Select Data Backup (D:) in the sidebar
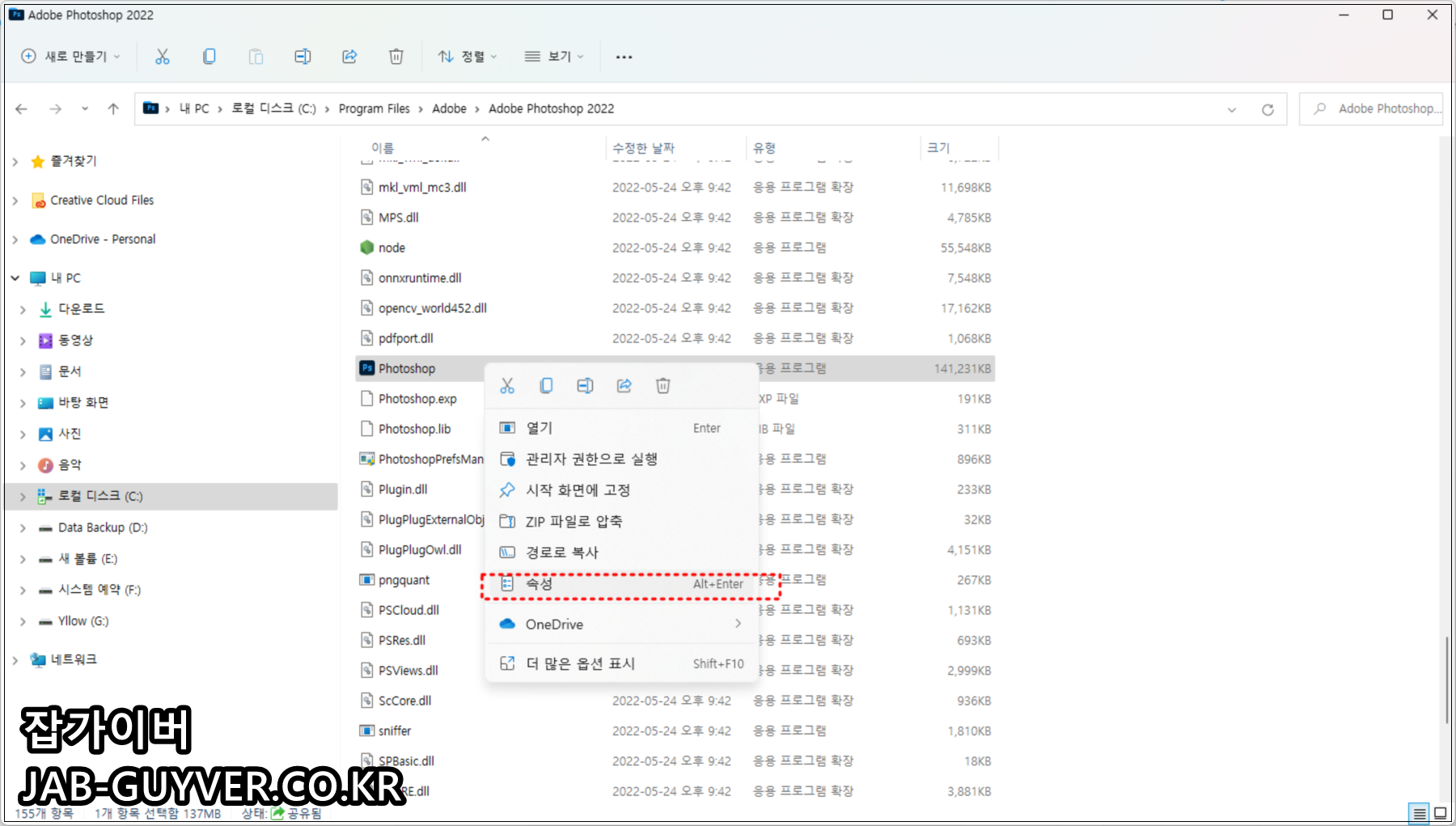Viewport: 1456px width, 826px height. [103, 527]
